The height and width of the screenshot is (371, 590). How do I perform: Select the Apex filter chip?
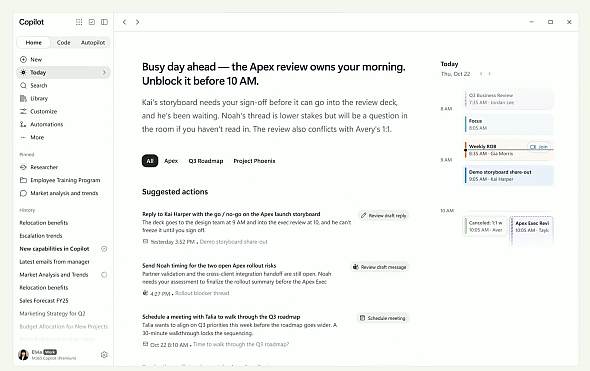point(171,161)
